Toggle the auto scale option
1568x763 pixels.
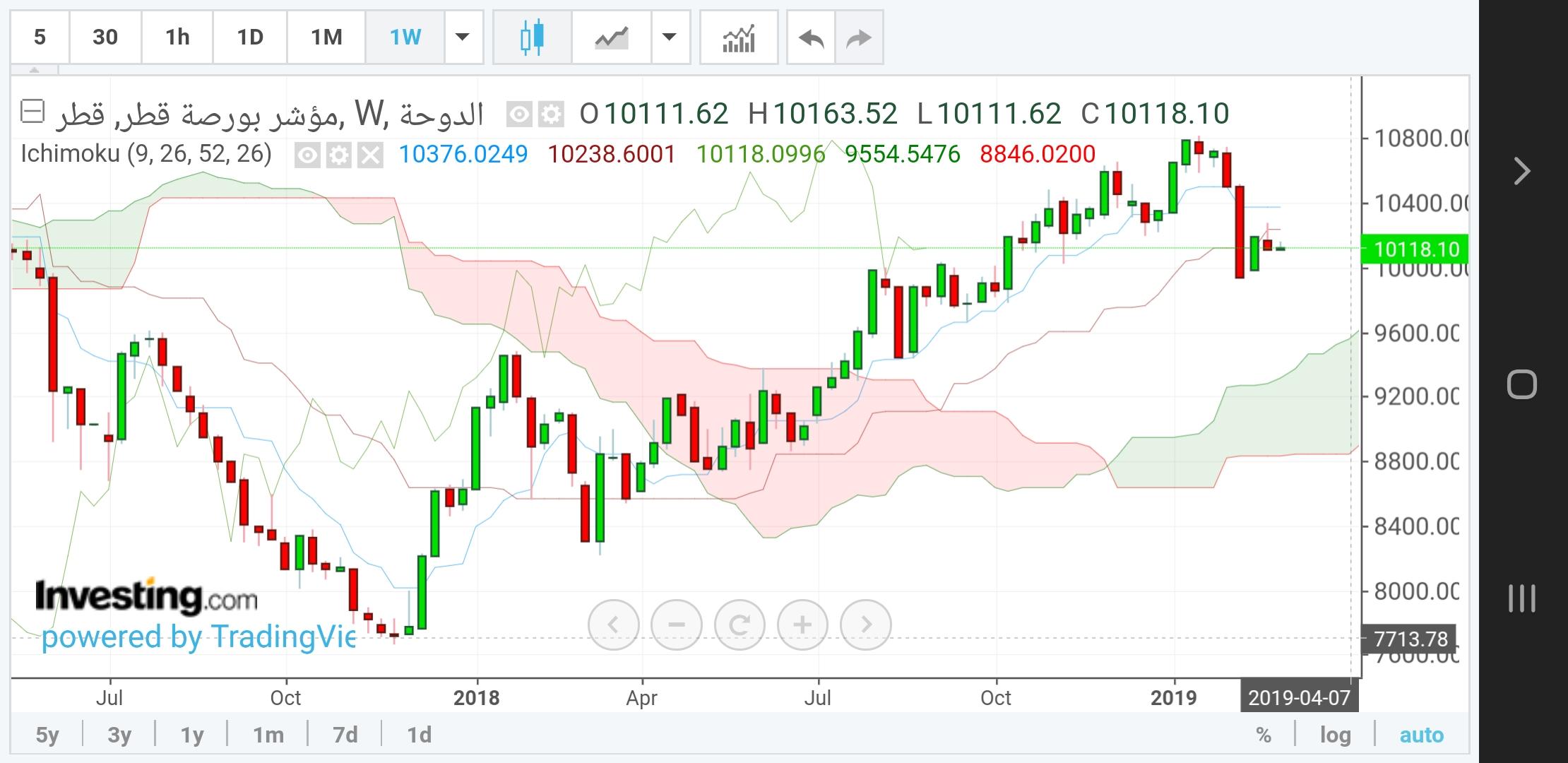[1421, 735]
